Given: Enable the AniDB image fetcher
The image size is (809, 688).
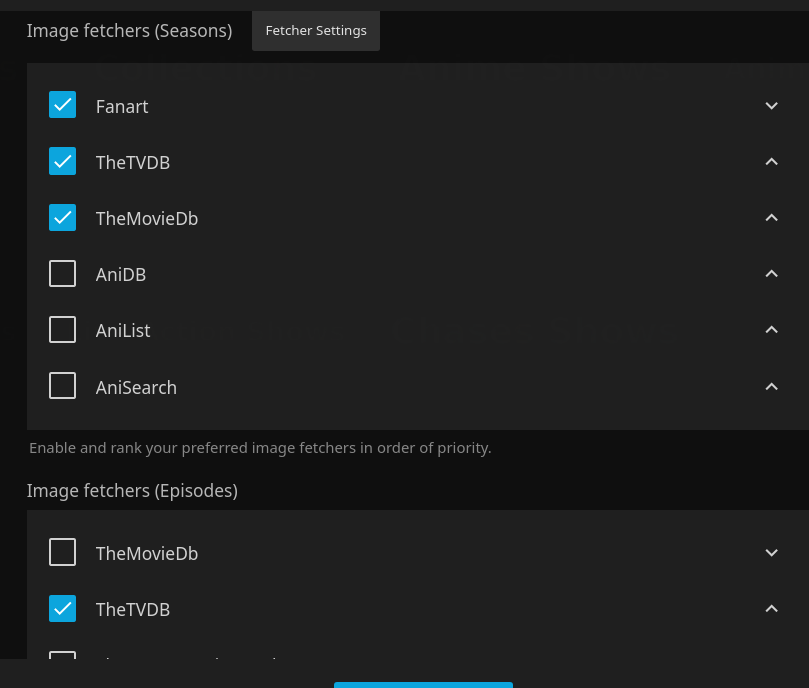Looking at the screenshot, I should click(x=63, y=273).
